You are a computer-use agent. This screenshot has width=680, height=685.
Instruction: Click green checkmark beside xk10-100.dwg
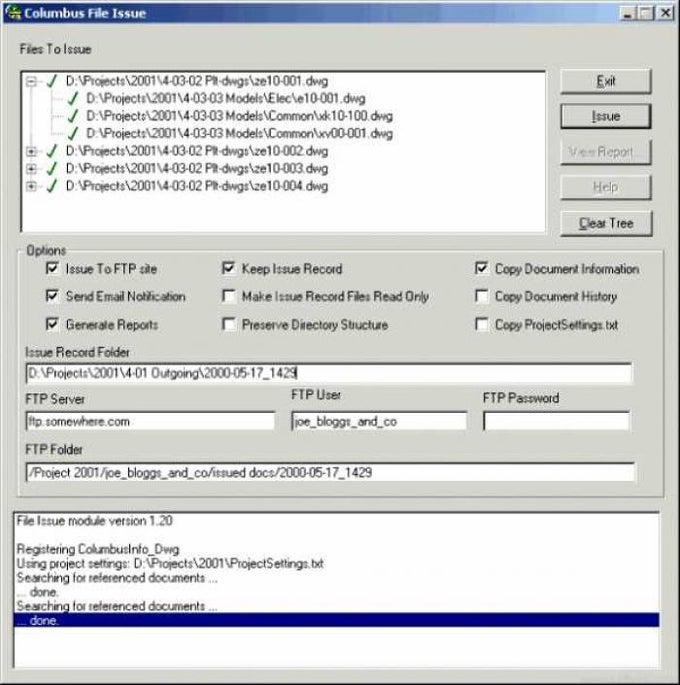(x=72, y=116)
